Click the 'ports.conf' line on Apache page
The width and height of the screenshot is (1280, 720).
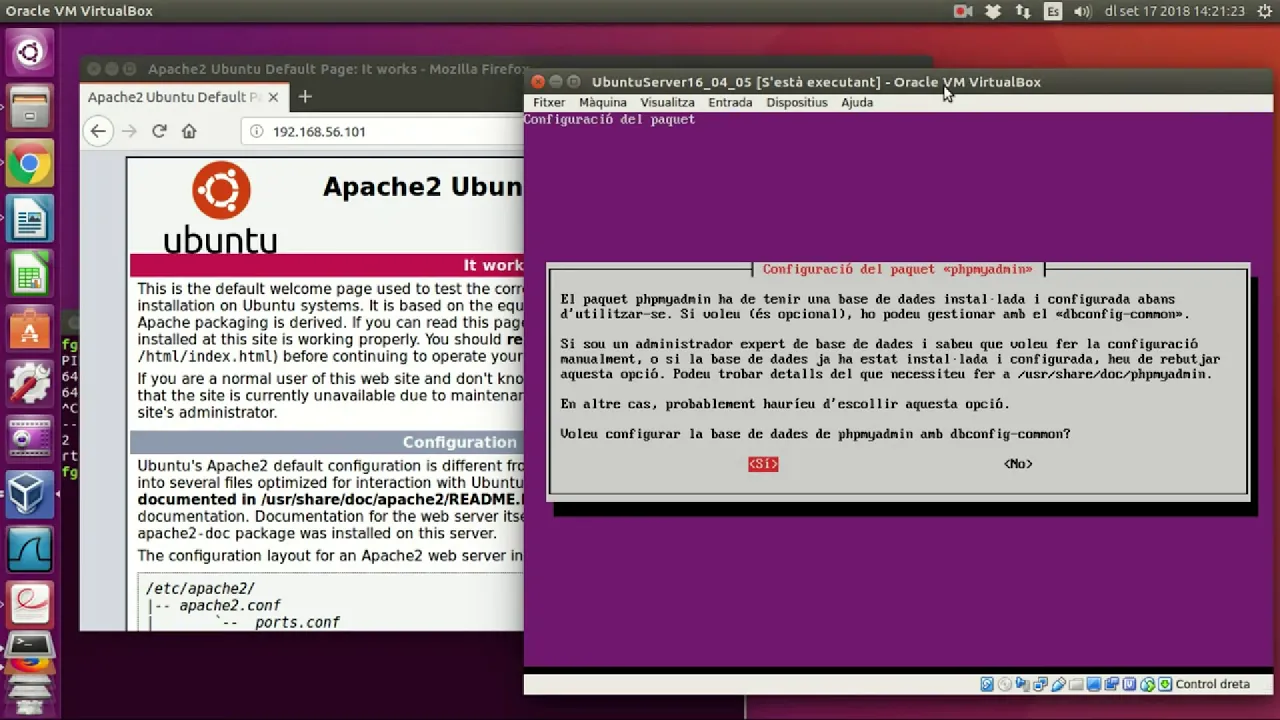pos(297,622)
